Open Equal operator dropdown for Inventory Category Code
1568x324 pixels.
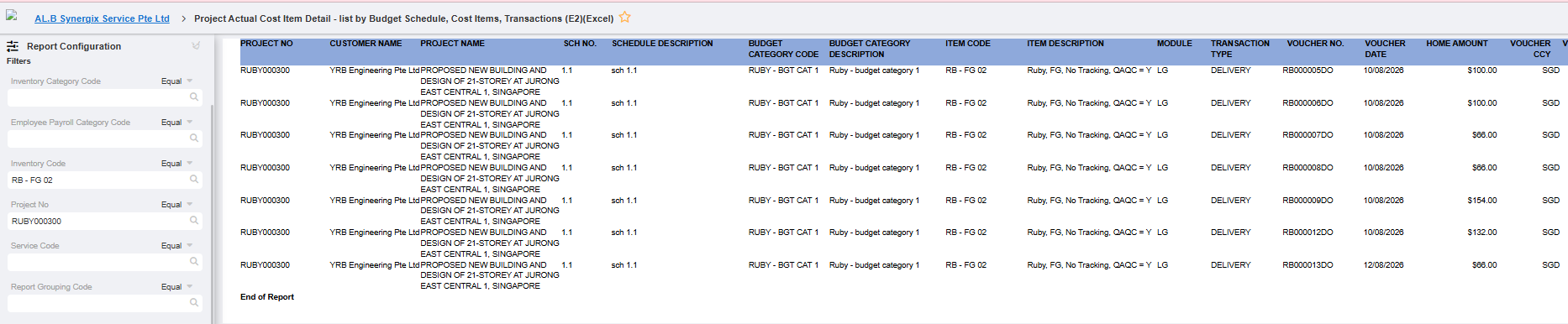(176, 81)
